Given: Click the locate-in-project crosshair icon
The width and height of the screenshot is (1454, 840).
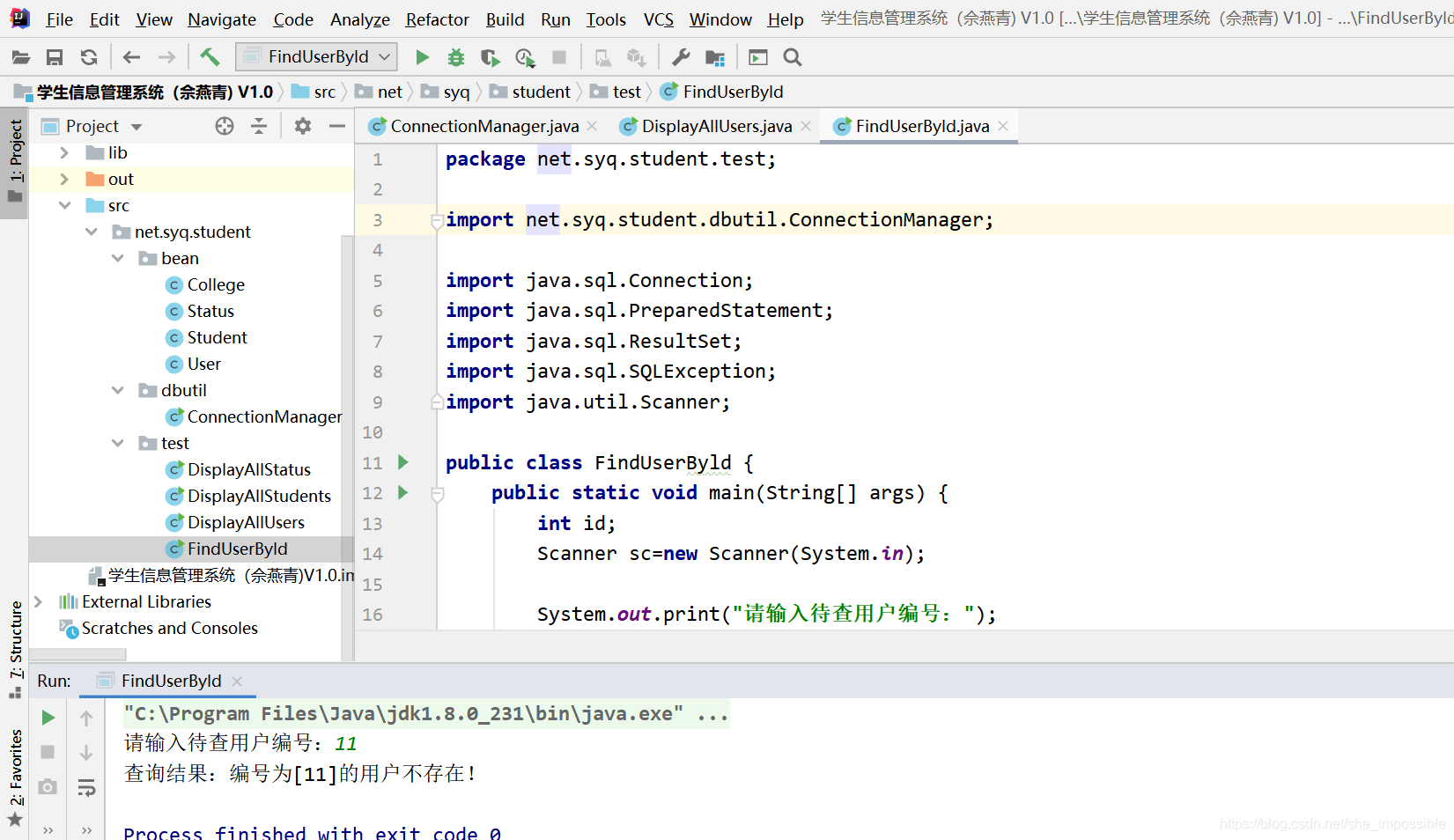Looking at the screenshot, I should click(225, 126).
